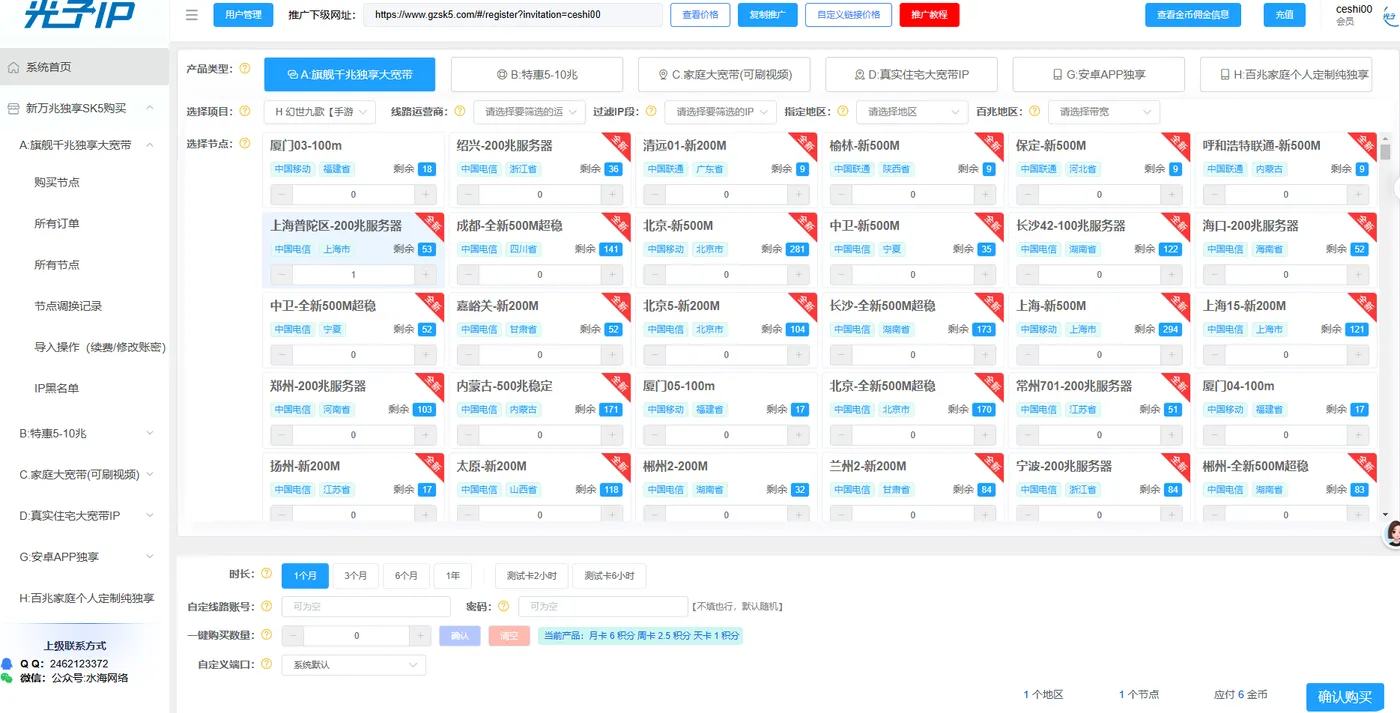Switch to the B:特惠5-10兆 product tab
The width and height of the screenshot is (1400, 713).
(x=537, y=74)
